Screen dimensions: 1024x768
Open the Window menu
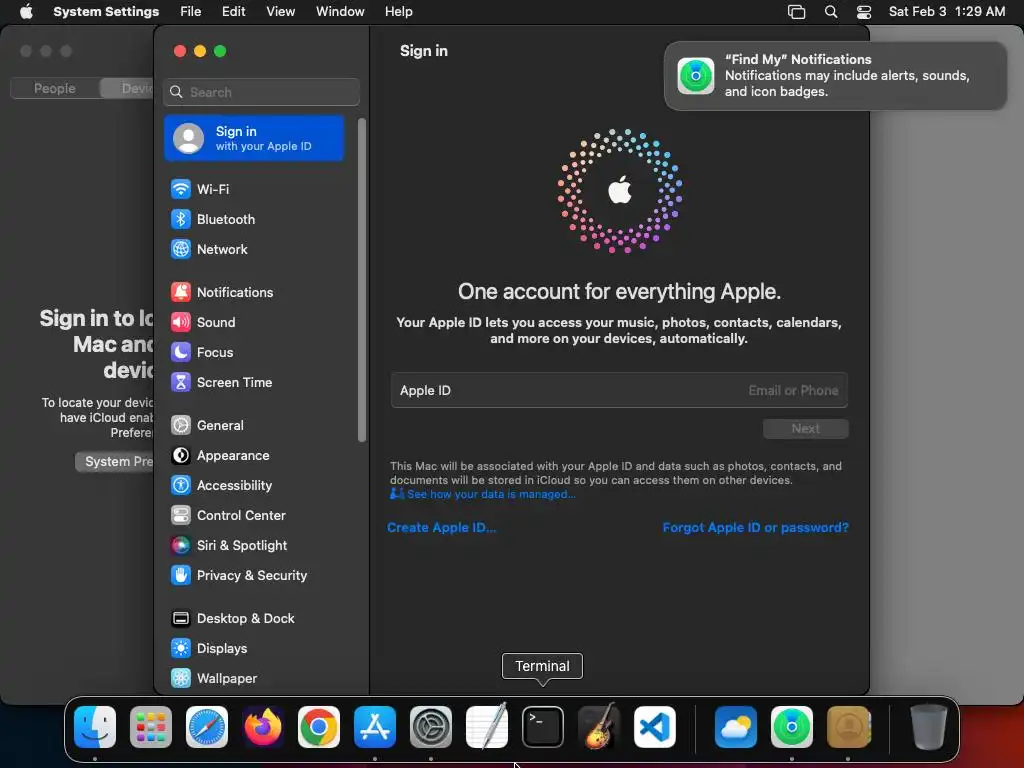pyautogui.click(x=340, y=12)
